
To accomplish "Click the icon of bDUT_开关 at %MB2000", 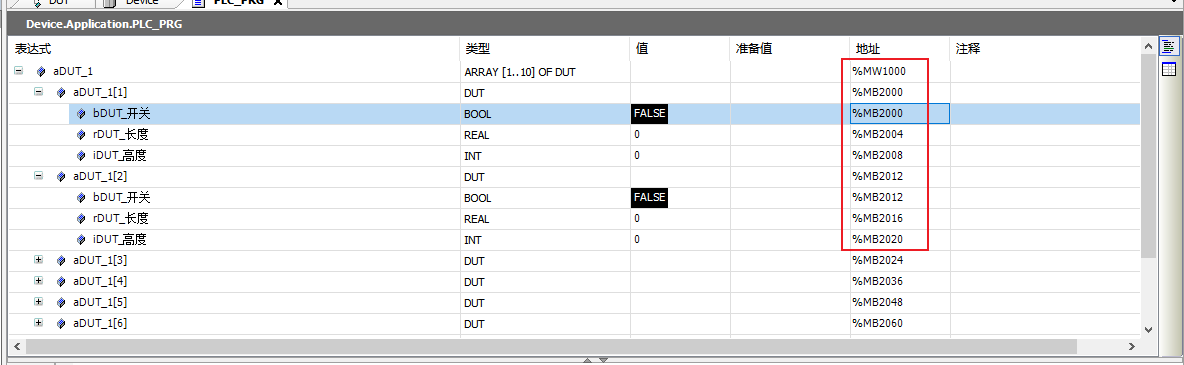I will 81,114.
